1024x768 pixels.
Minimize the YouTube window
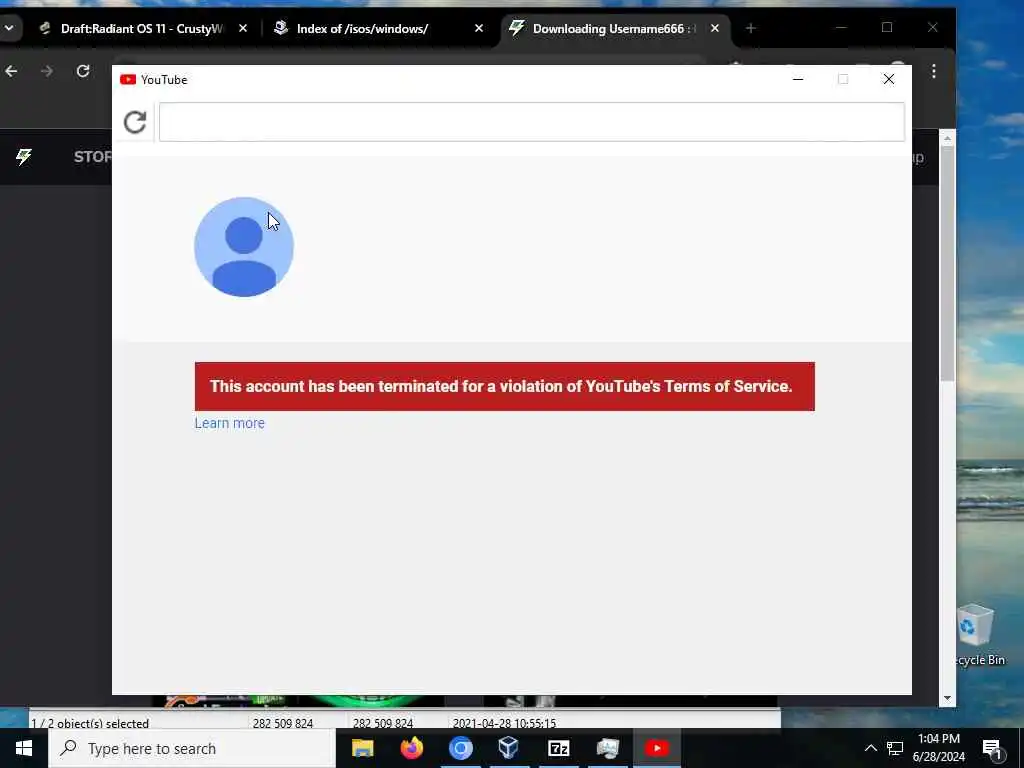tap(798, 79)
